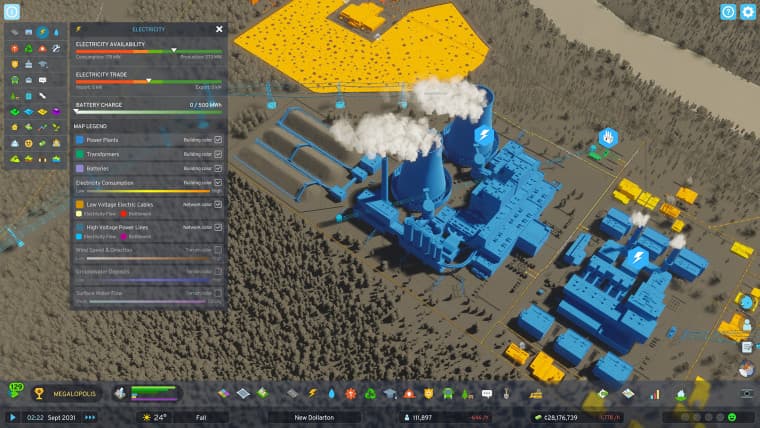Click the Power Plants blue color swatch
760x428 pixels.
(x=79, y=140)
